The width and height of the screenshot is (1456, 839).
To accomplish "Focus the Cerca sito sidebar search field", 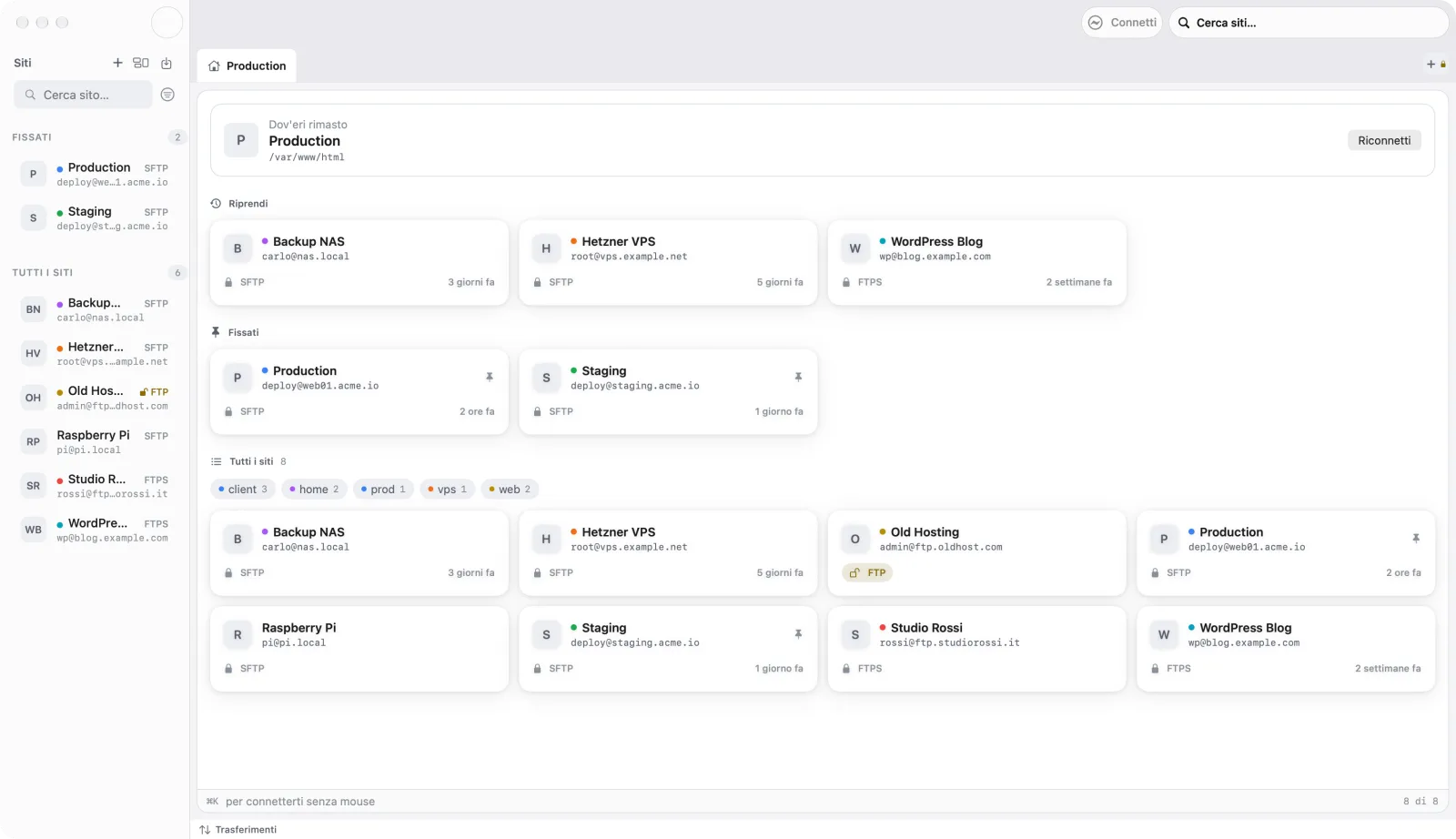I will tap(83, 95).
